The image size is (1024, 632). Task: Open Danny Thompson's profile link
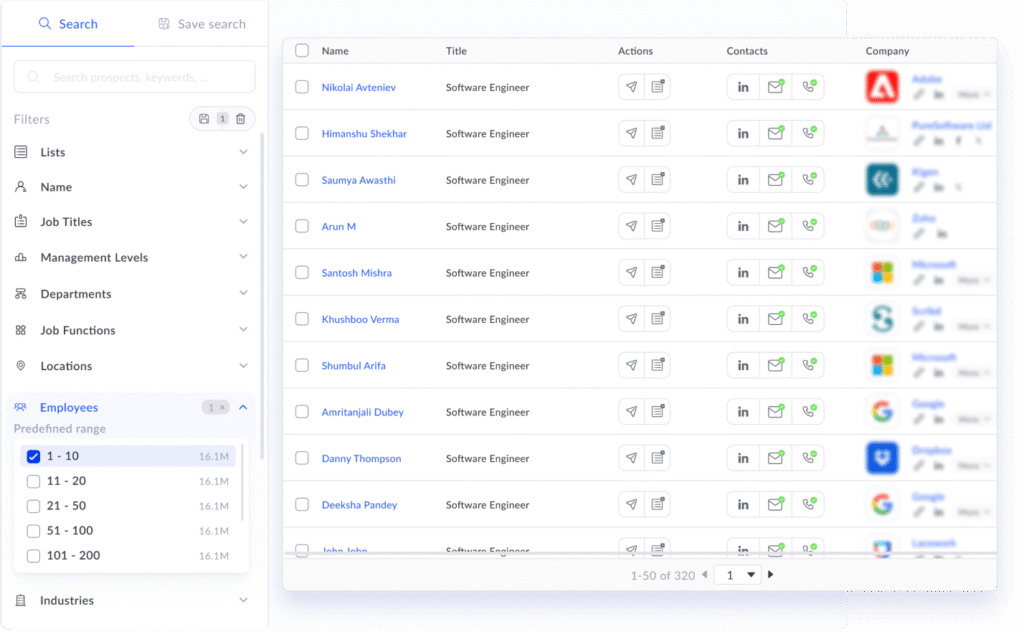point(361,459)
